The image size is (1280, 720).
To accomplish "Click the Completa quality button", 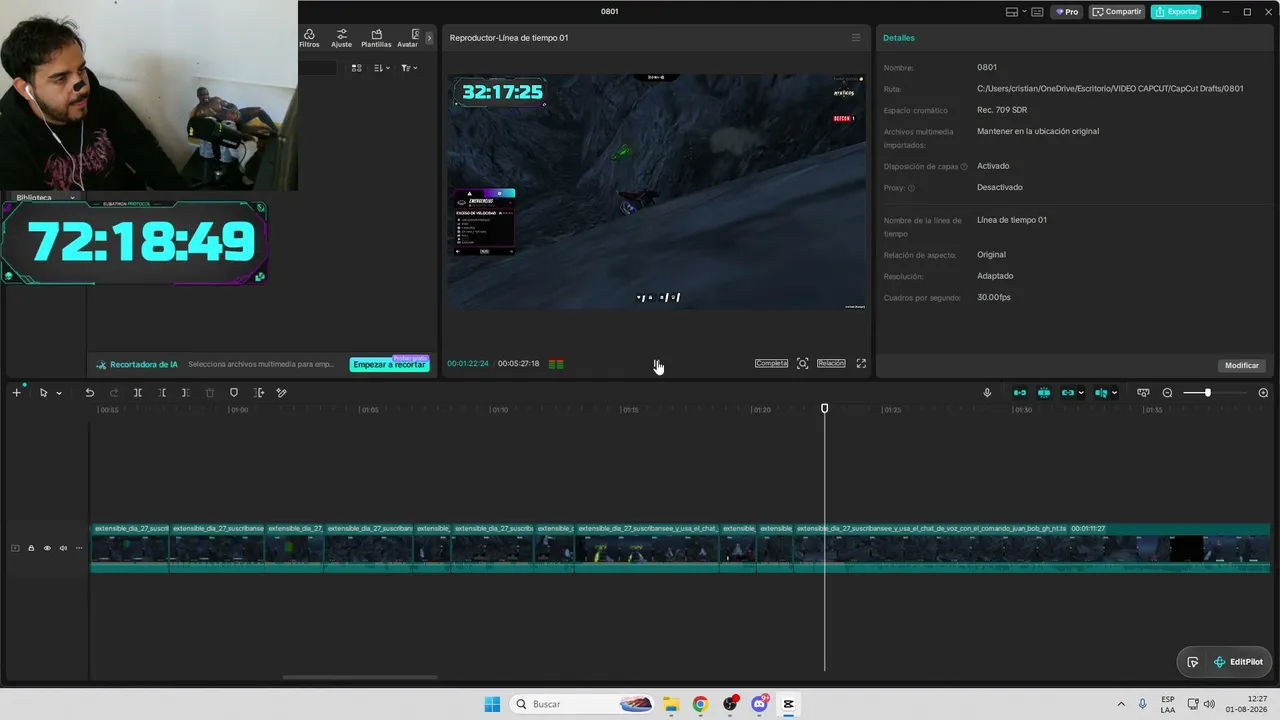I will click(x=771, y=364).
